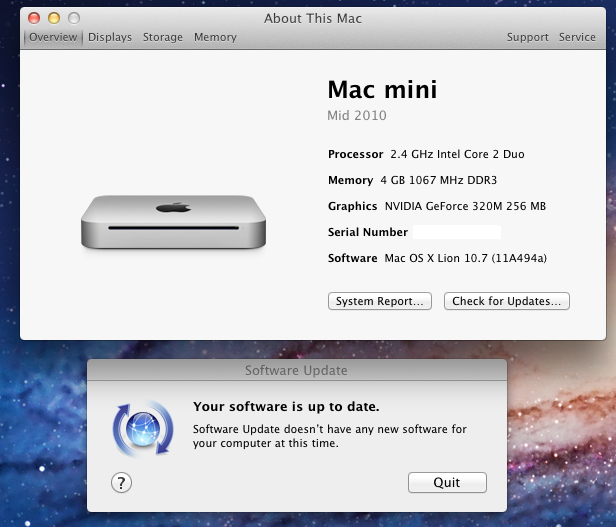Viewport: 616px width, 527px height.
Task: Click the Mac mini heading
Action: (382, 90)
